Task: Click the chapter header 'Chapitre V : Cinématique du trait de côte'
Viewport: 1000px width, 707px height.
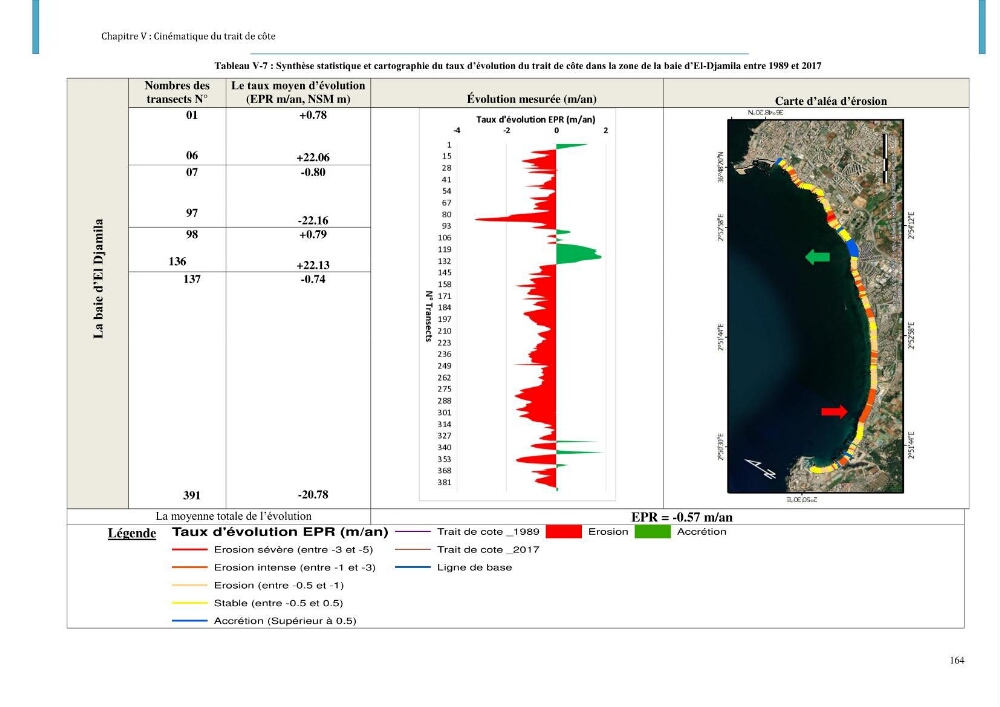Action: pyautogui.click(x=188, y=36)
